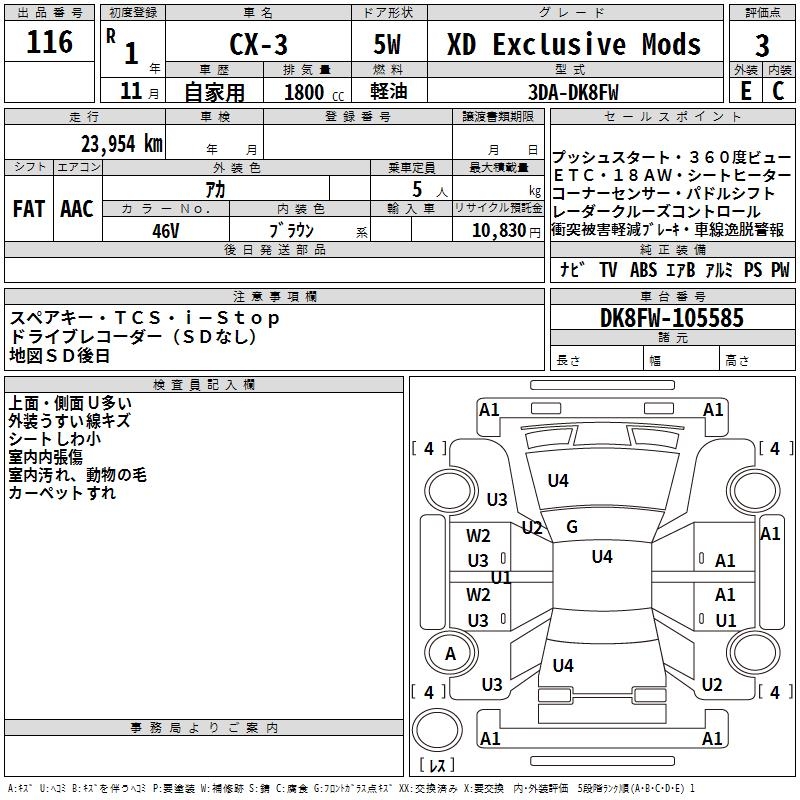This screenshot has width=800, height=800.
Task: Select the PS equipment entry
Action: click(x=753, y=269)
